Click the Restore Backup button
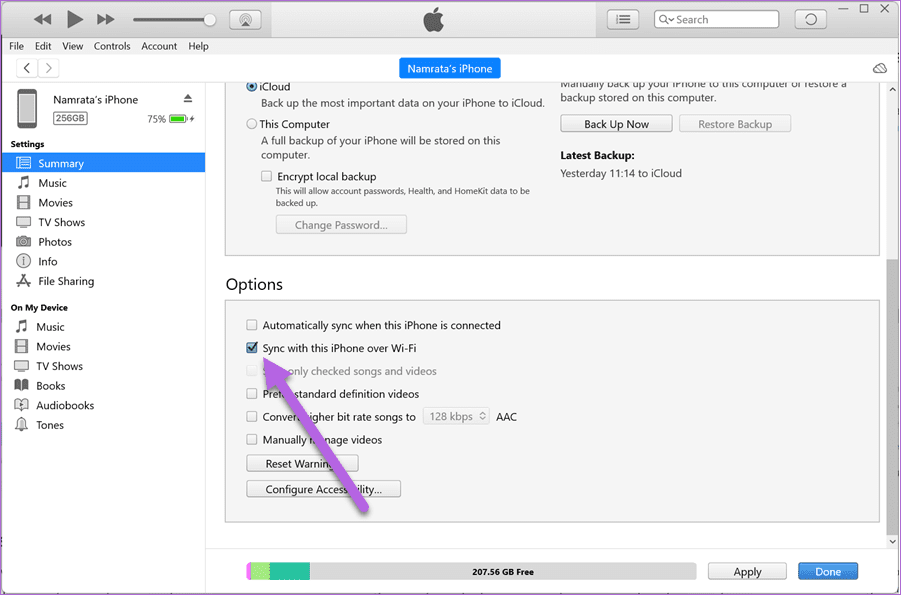 pyautogui.click(x=735, y=124)
